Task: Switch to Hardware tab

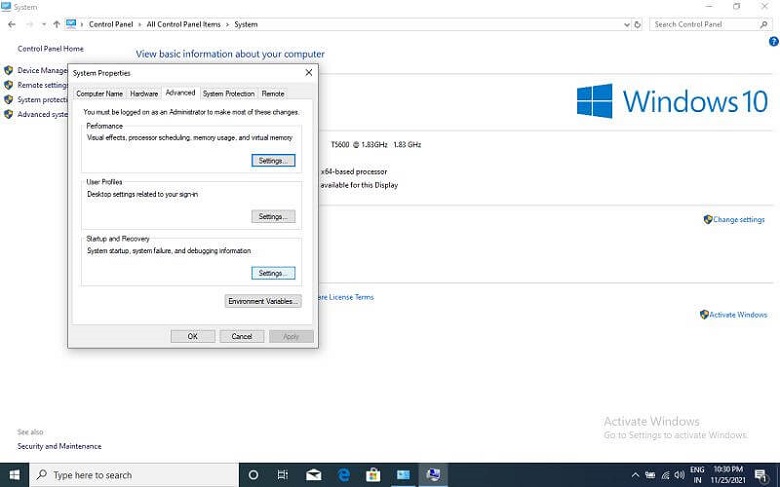Action: pos(144,94)
